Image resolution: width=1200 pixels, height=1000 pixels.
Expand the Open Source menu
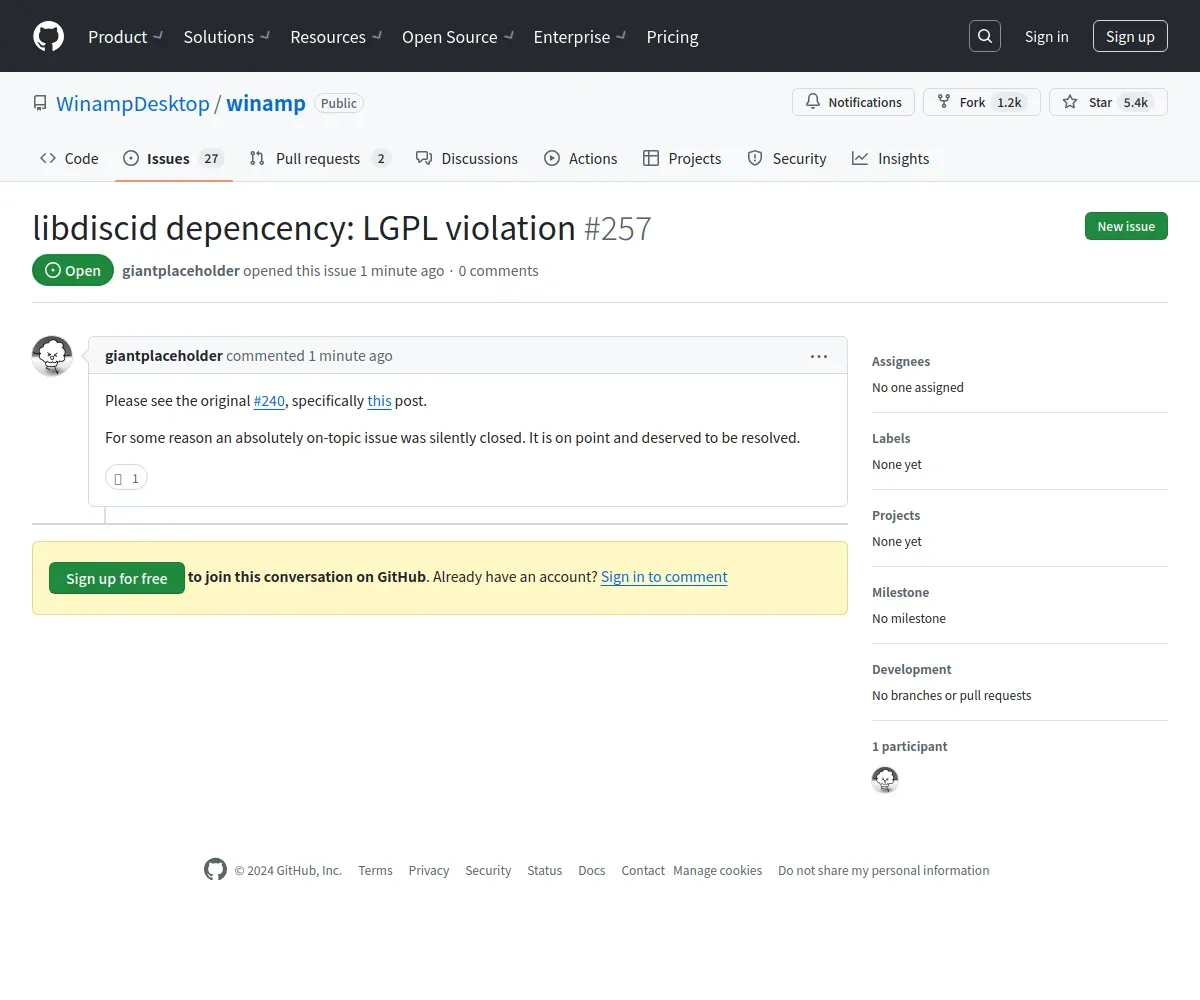point(458,37)
